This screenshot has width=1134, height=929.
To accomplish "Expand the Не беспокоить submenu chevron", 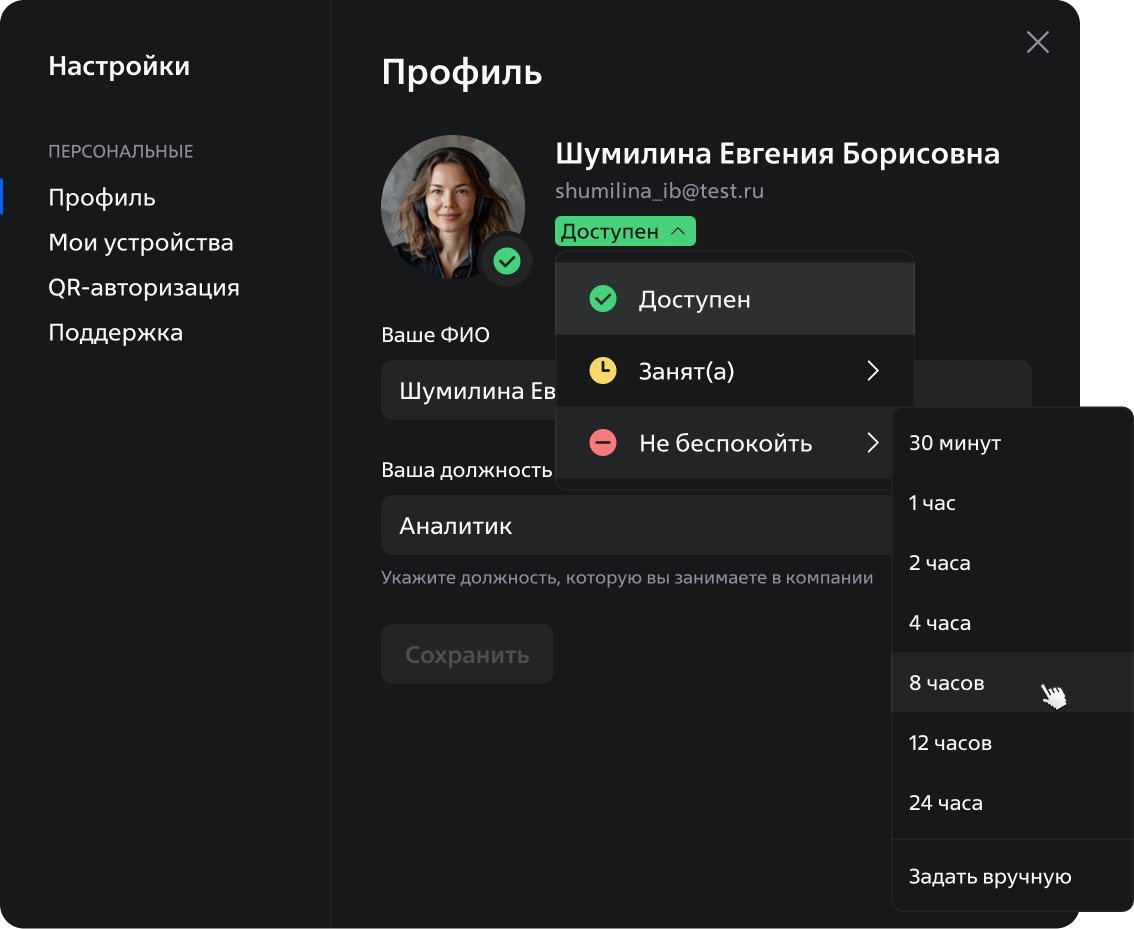I will (873, 443).
